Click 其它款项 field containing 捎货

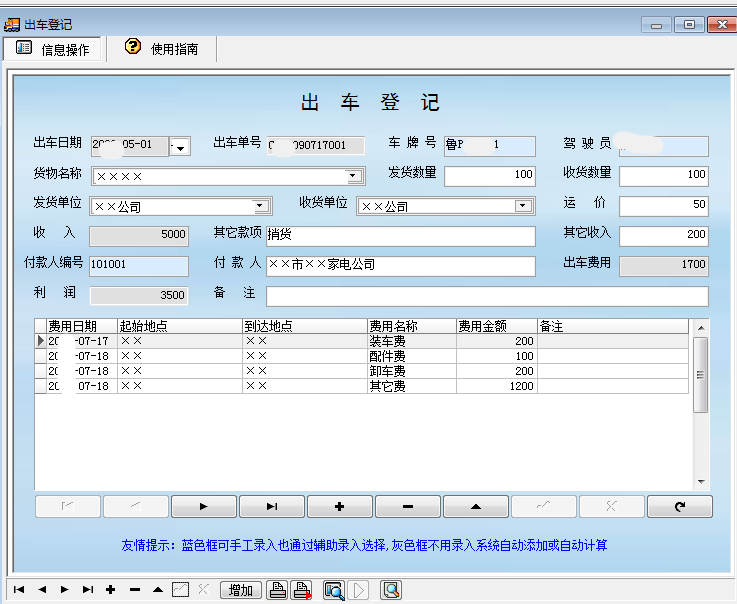tap(400, 235)
